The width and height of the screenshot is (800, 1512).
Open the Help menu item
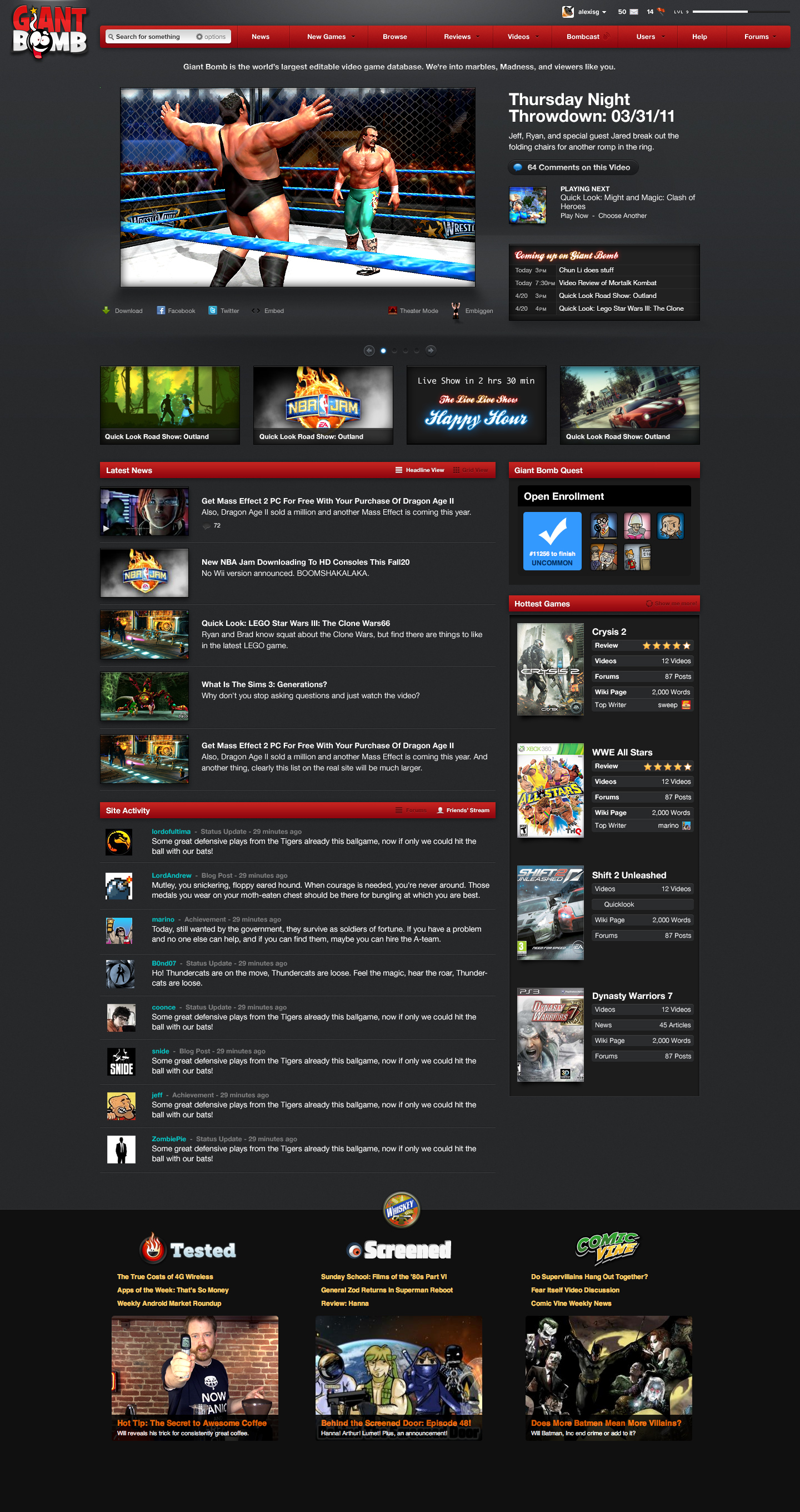(699, 36)
